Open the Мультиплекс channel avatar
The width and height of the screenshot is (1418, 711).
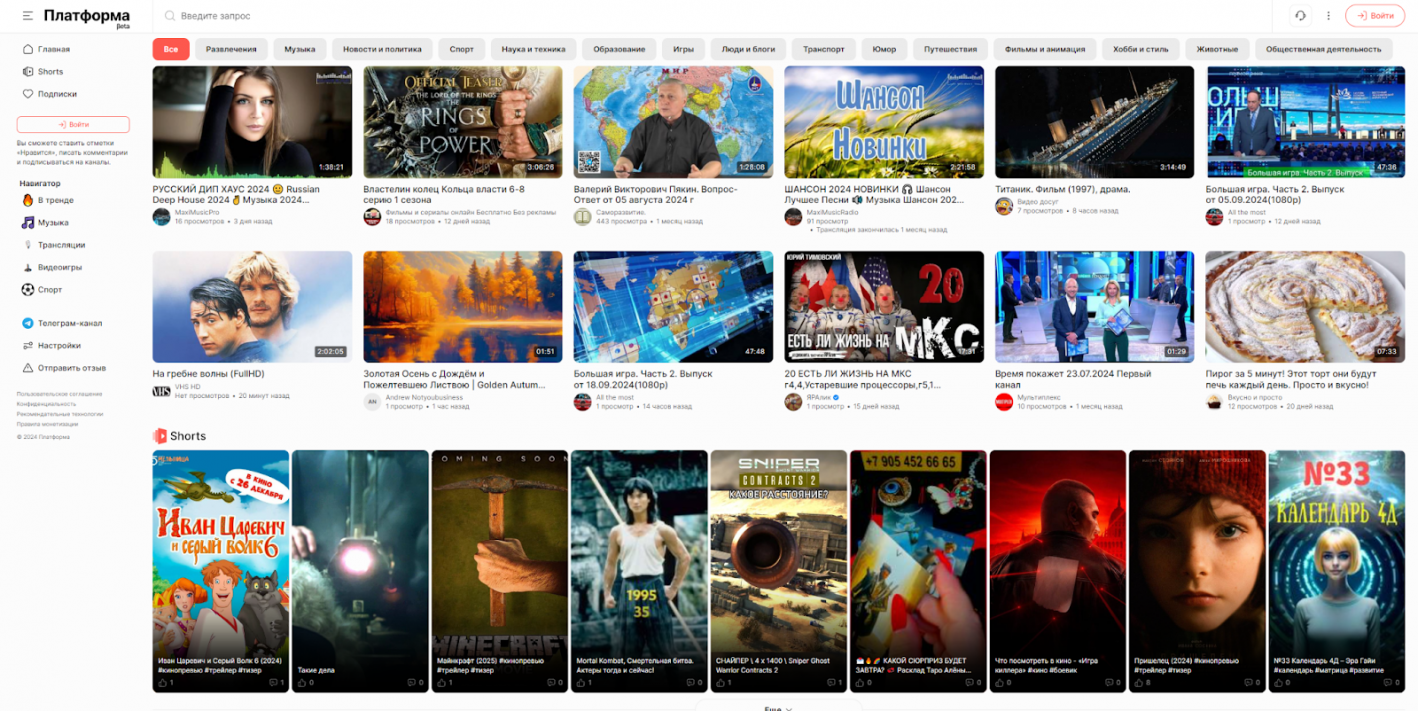pyautogui.click(x=1004, y=402)
